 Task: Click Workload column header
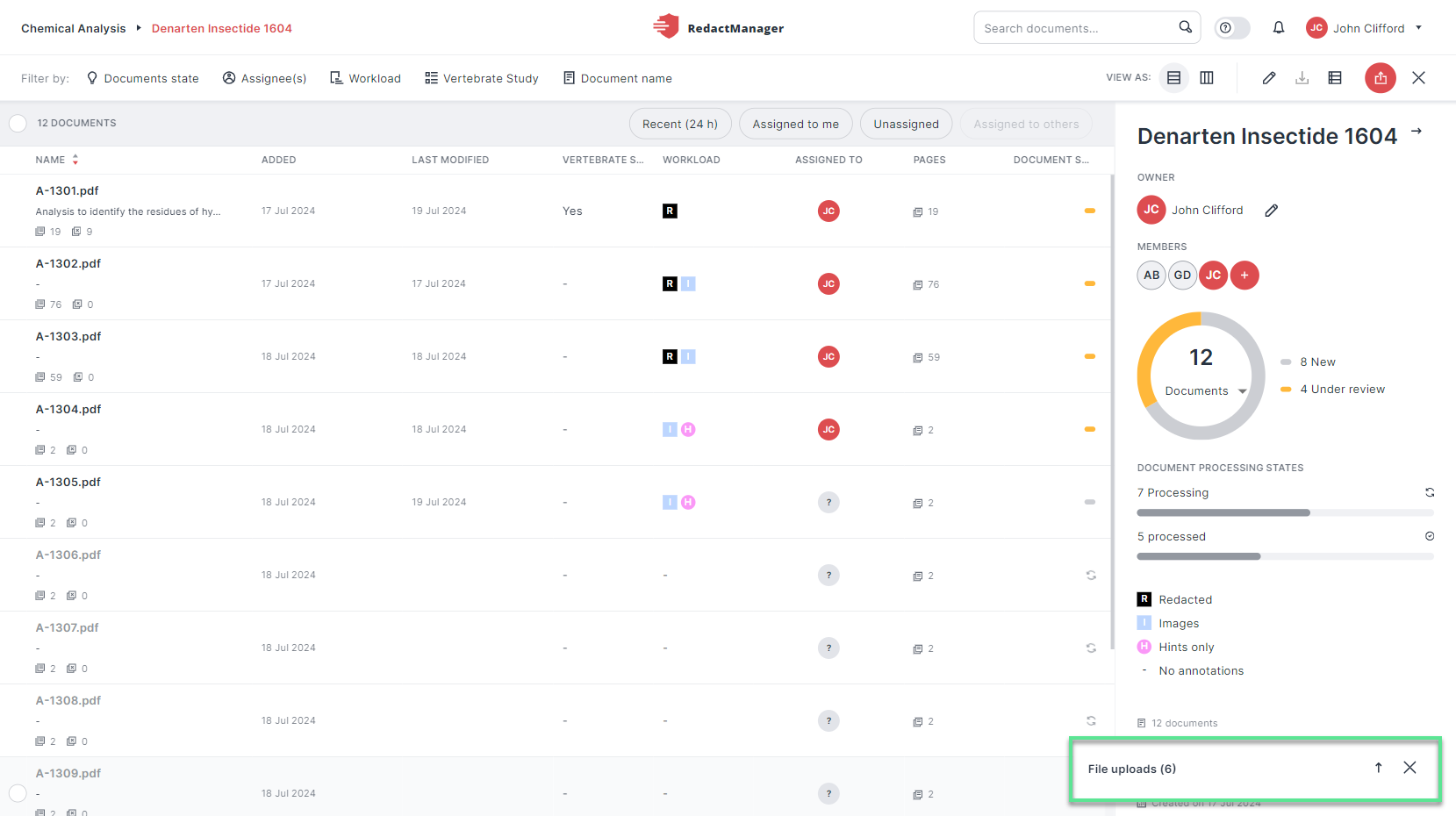(692, 160)
